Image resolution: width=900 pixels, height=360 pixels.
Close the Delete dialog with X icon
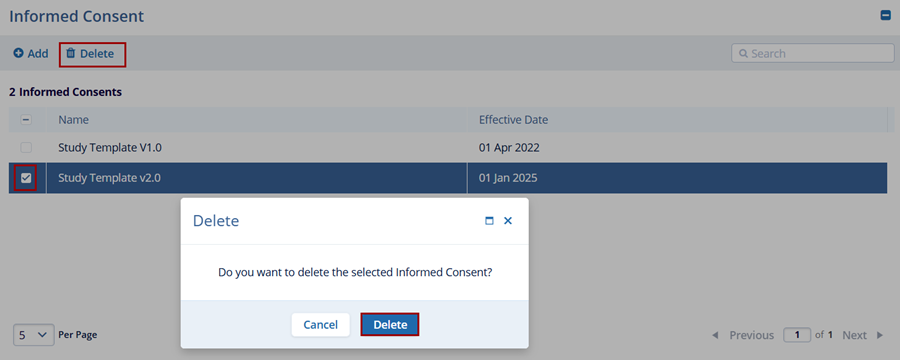pos(507,220)
